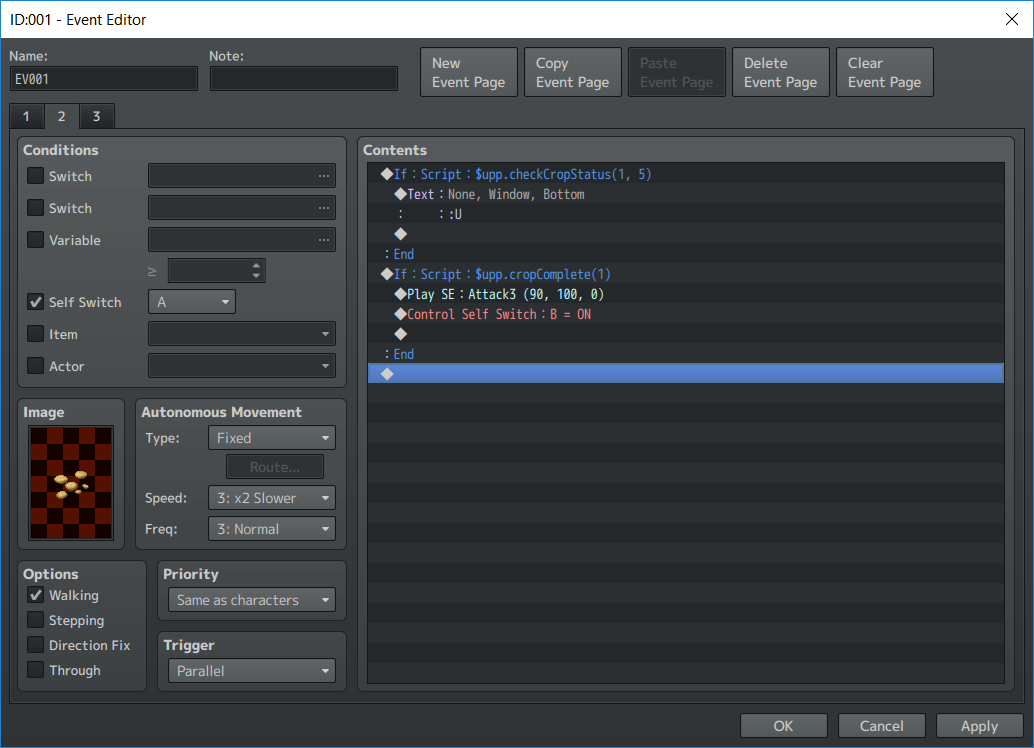The height and width of the screenshot is (748, 1034).
Task: Select the Control Self Switch B command line
Action: 500,314
